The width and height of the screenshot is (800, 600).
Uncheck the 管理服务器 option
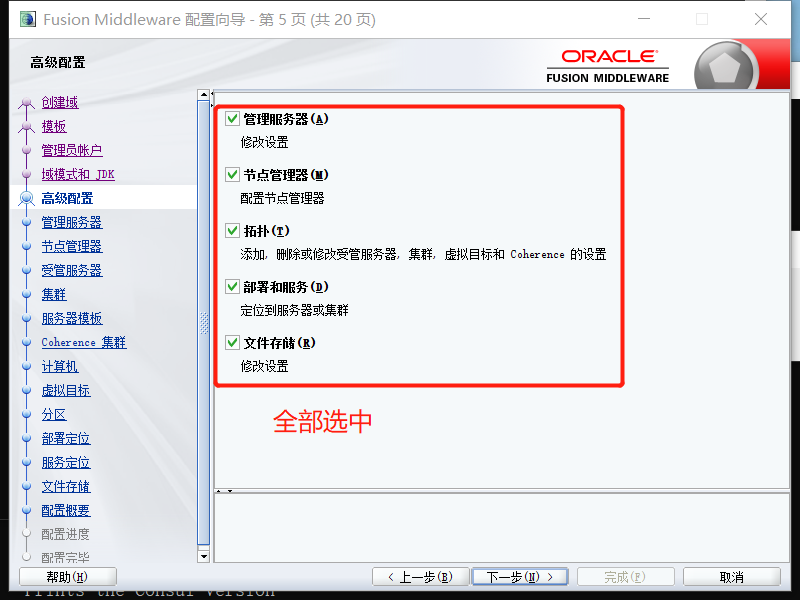[232, 118]
